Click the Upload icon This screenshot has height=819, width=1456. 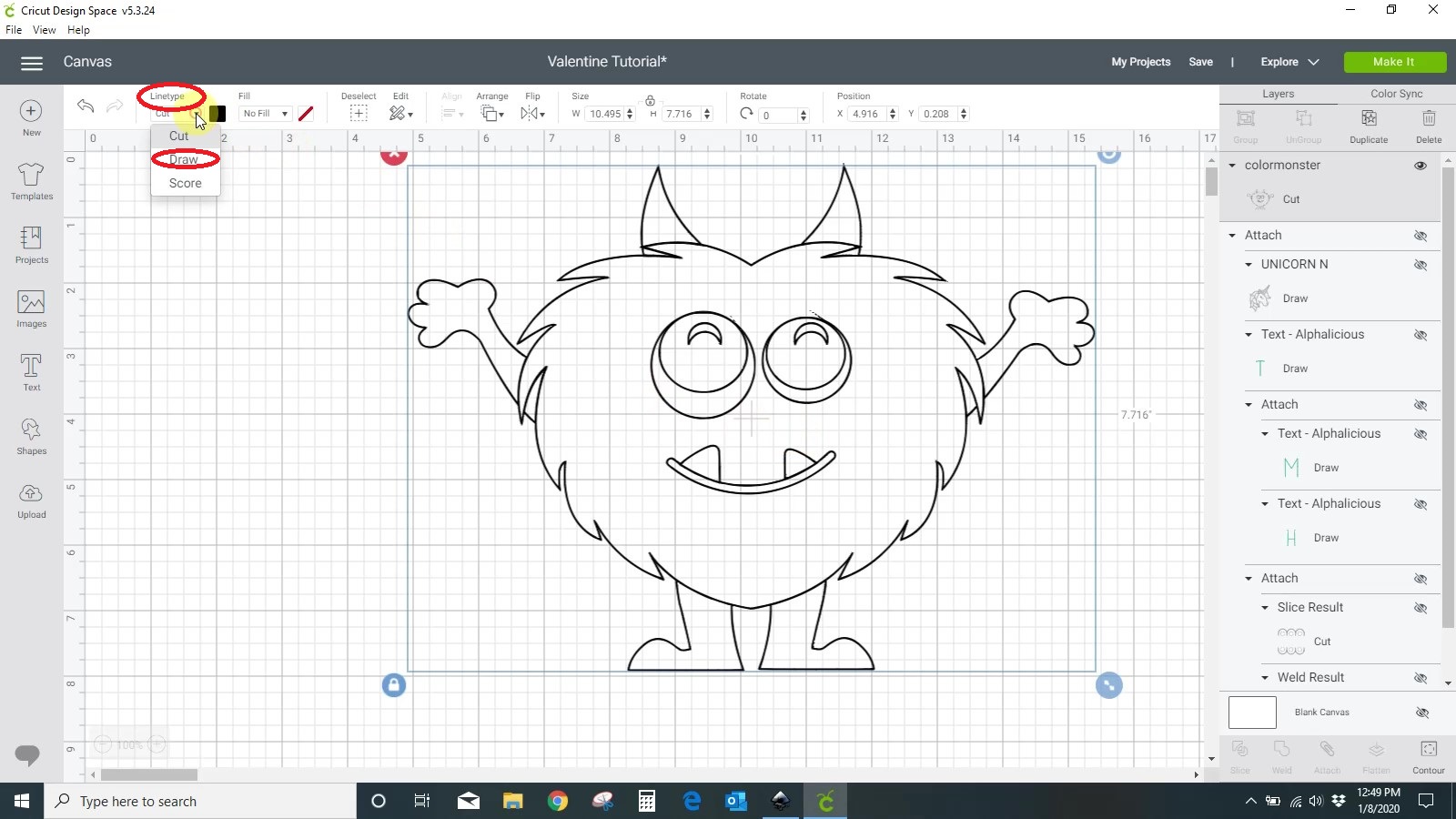31,493
